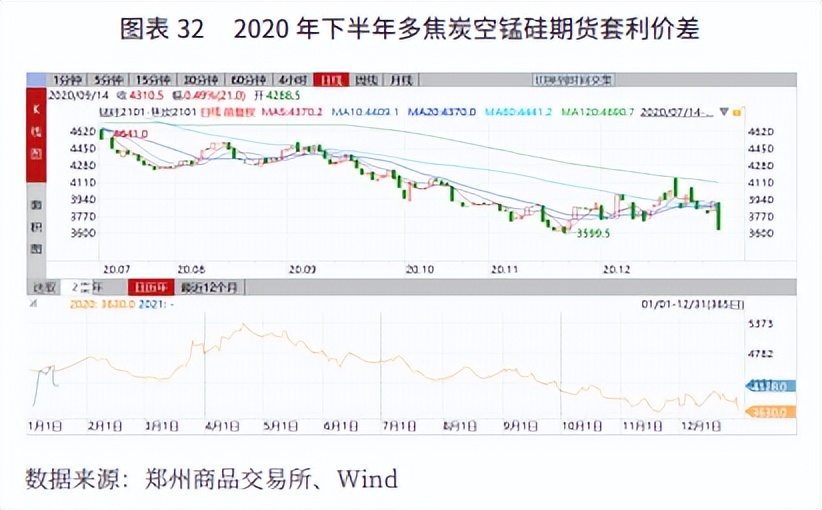Select the 最近12个月 range tab
822x510 pixels.
click(210, 288)
